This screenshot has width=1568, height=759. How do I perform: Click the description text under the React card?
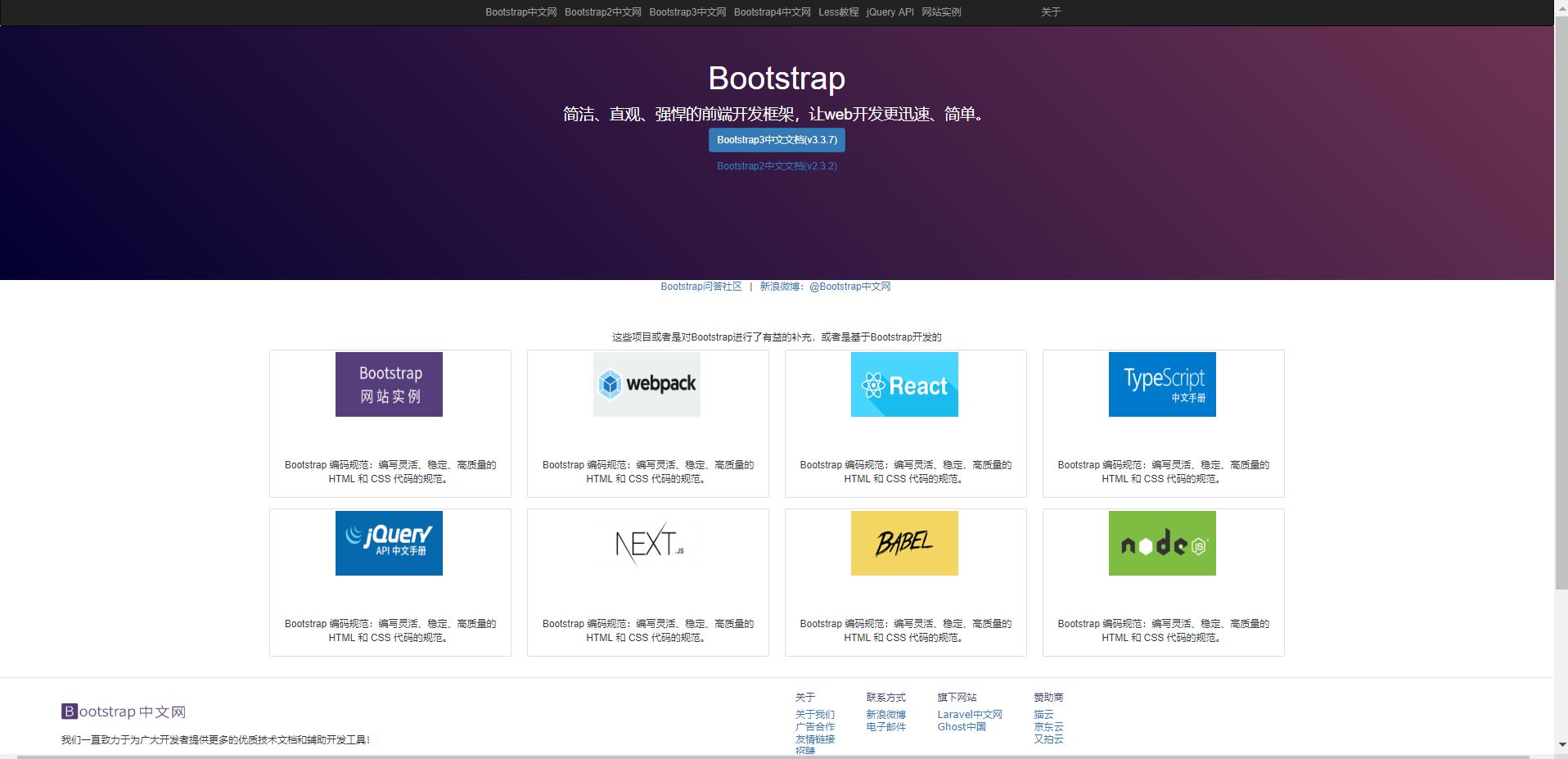[x=906, y=472]
